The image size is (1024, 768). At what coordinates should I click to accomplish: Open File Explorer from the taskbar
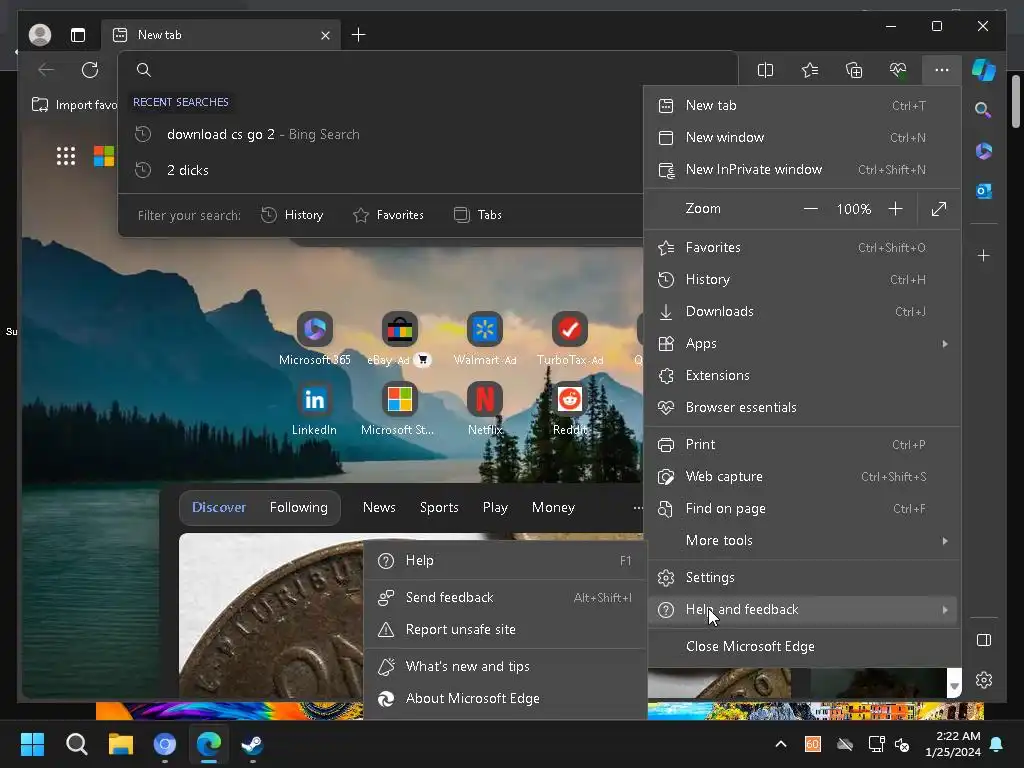pos(121,744)
